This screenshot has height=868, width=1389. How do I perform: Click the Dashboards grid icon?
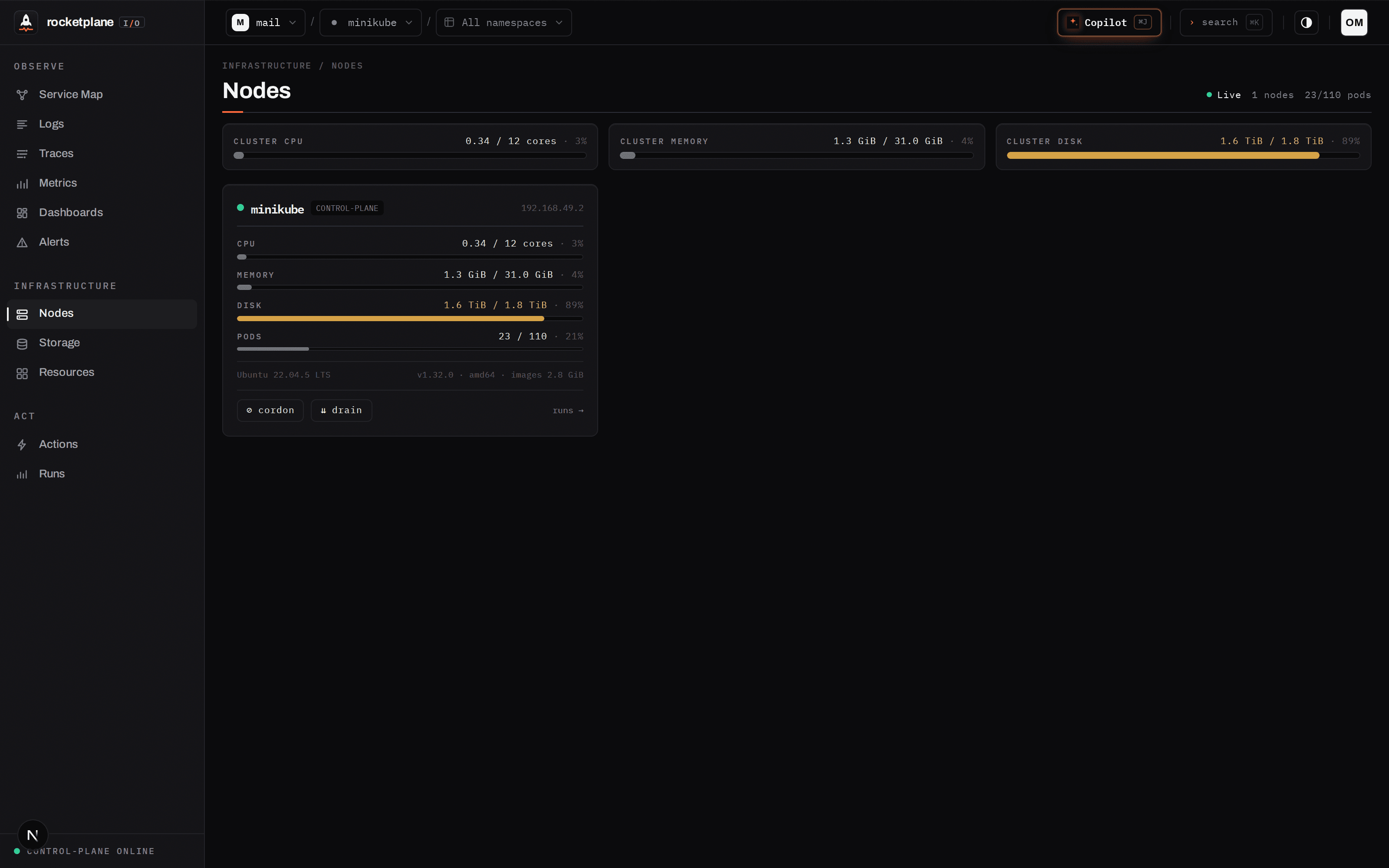pos(22,213)
